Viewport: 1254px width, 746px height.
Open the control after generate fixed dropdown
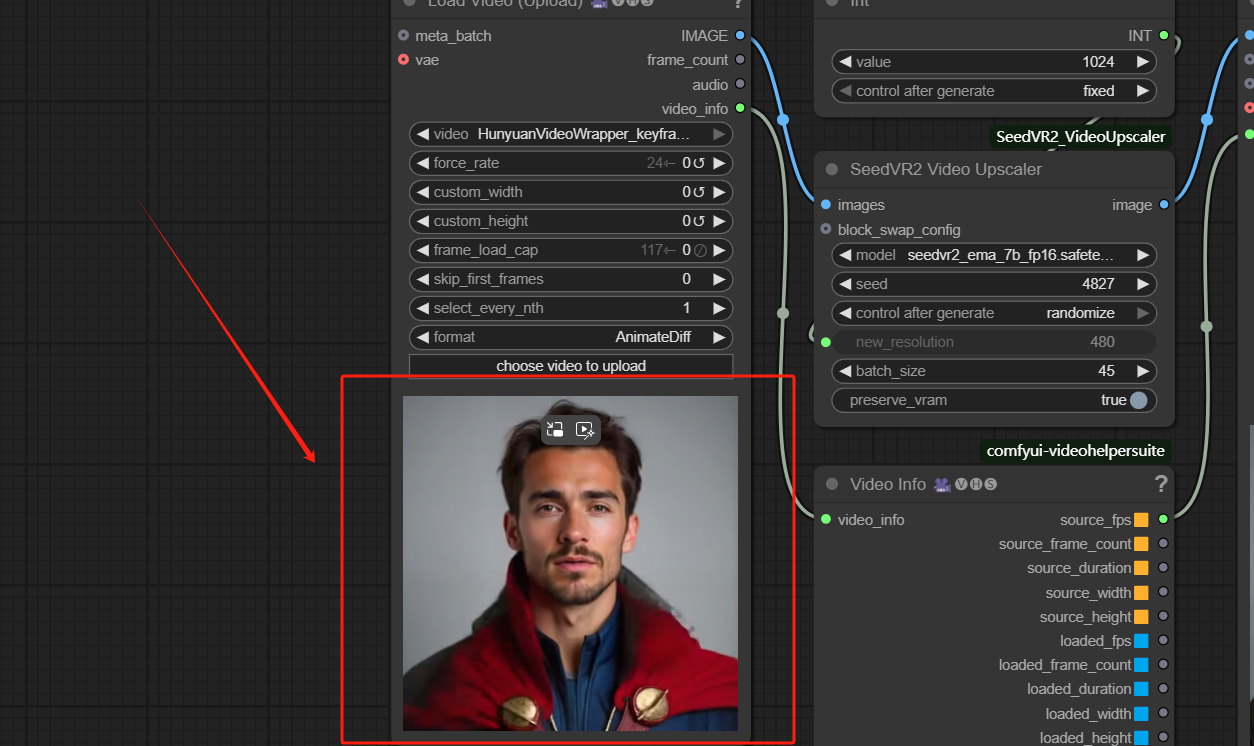click(x=994, y=91)
